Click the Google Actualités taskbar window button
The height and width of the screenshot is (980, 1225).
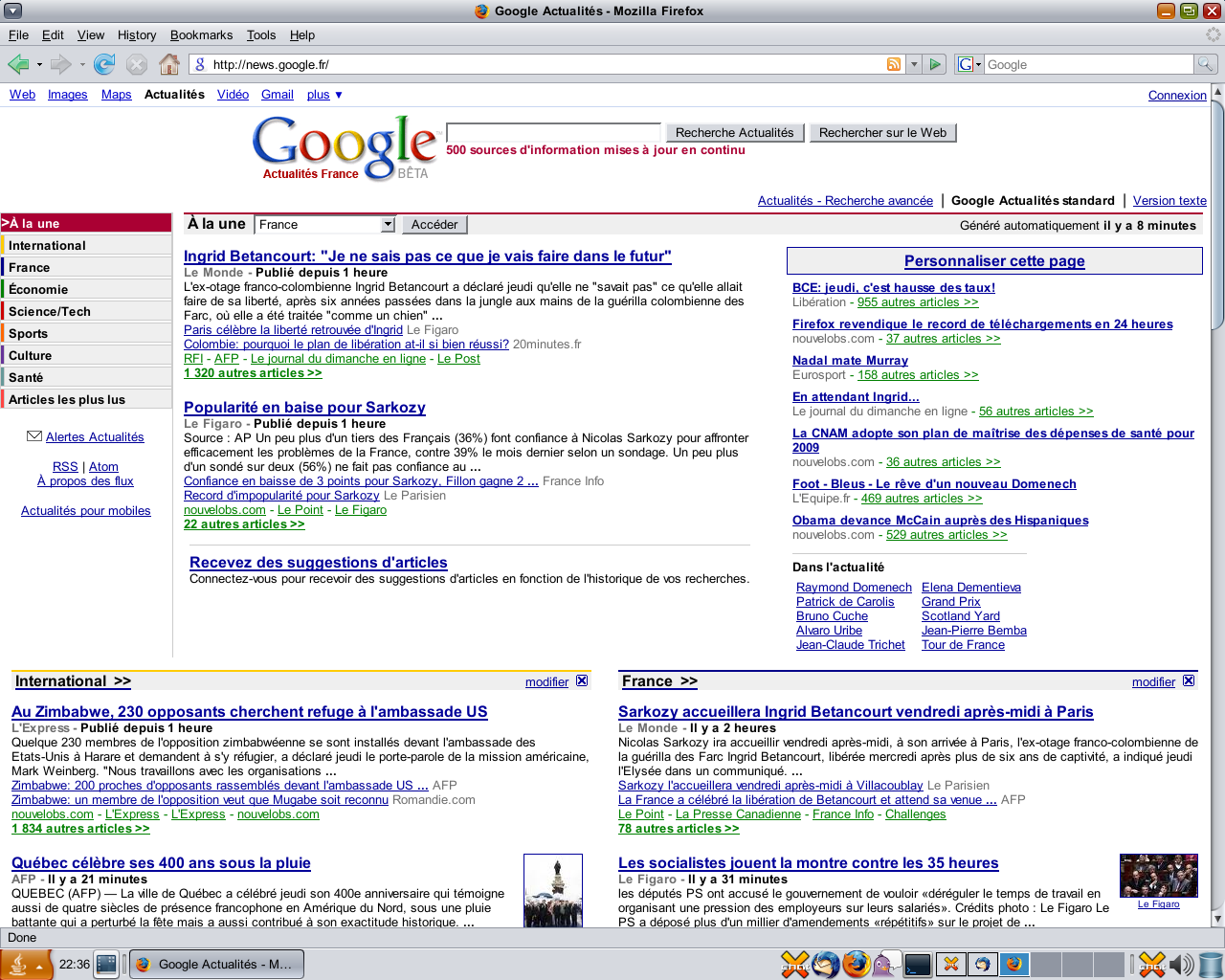(x=216, y=964)
